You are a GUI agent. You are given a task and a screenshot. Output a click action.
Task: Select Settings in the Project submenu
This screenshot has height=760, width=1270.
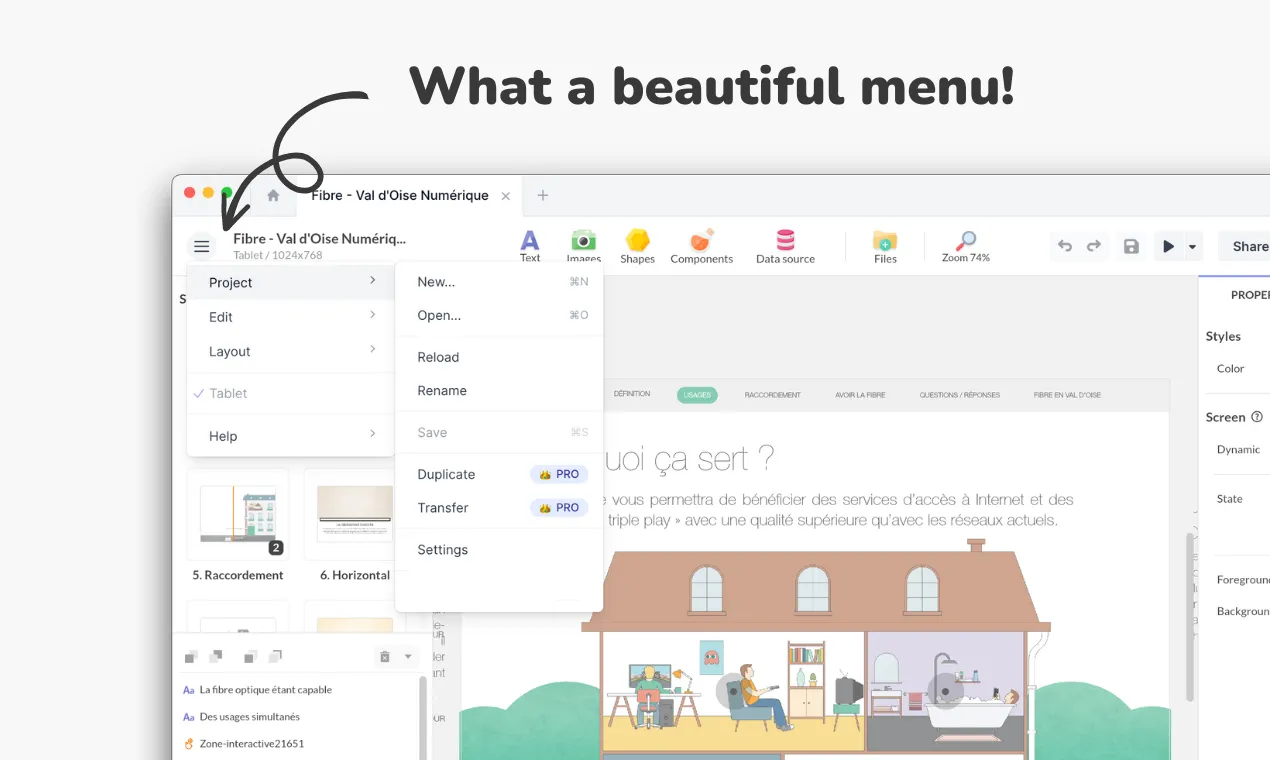443,549
